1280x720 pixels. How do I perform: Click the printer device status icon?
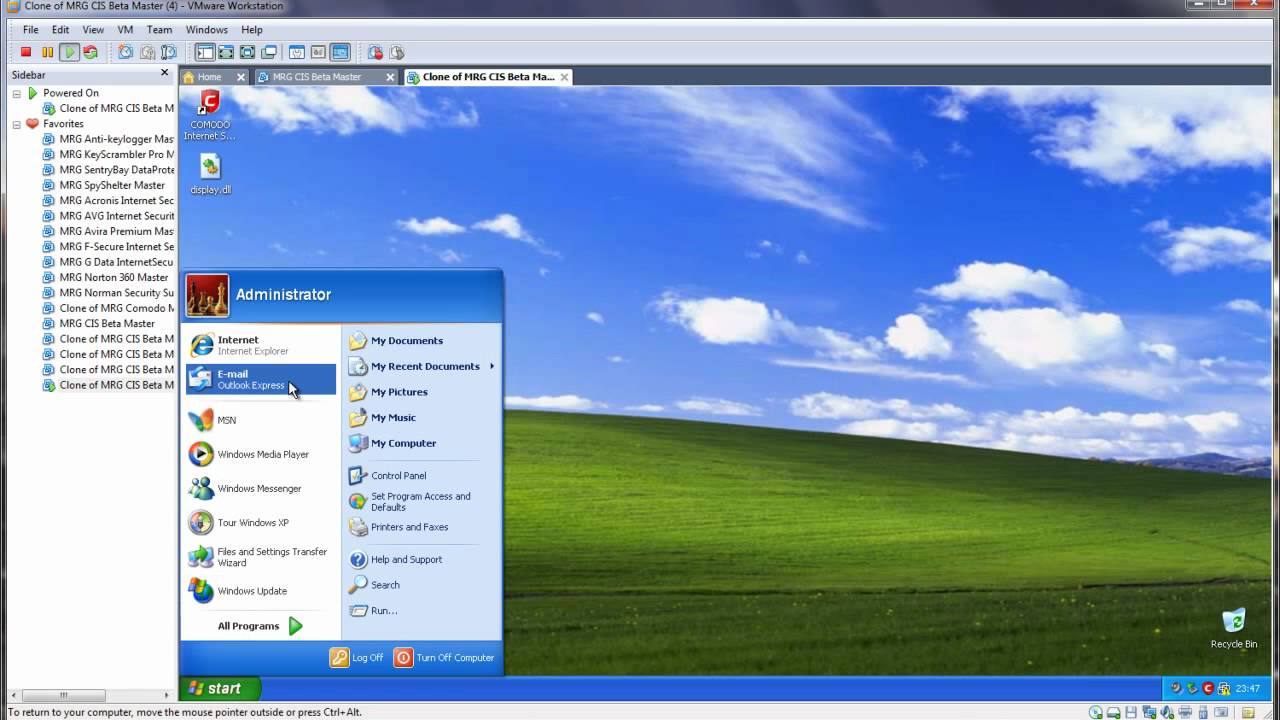pyautogui.click(x=1185, y=712)
